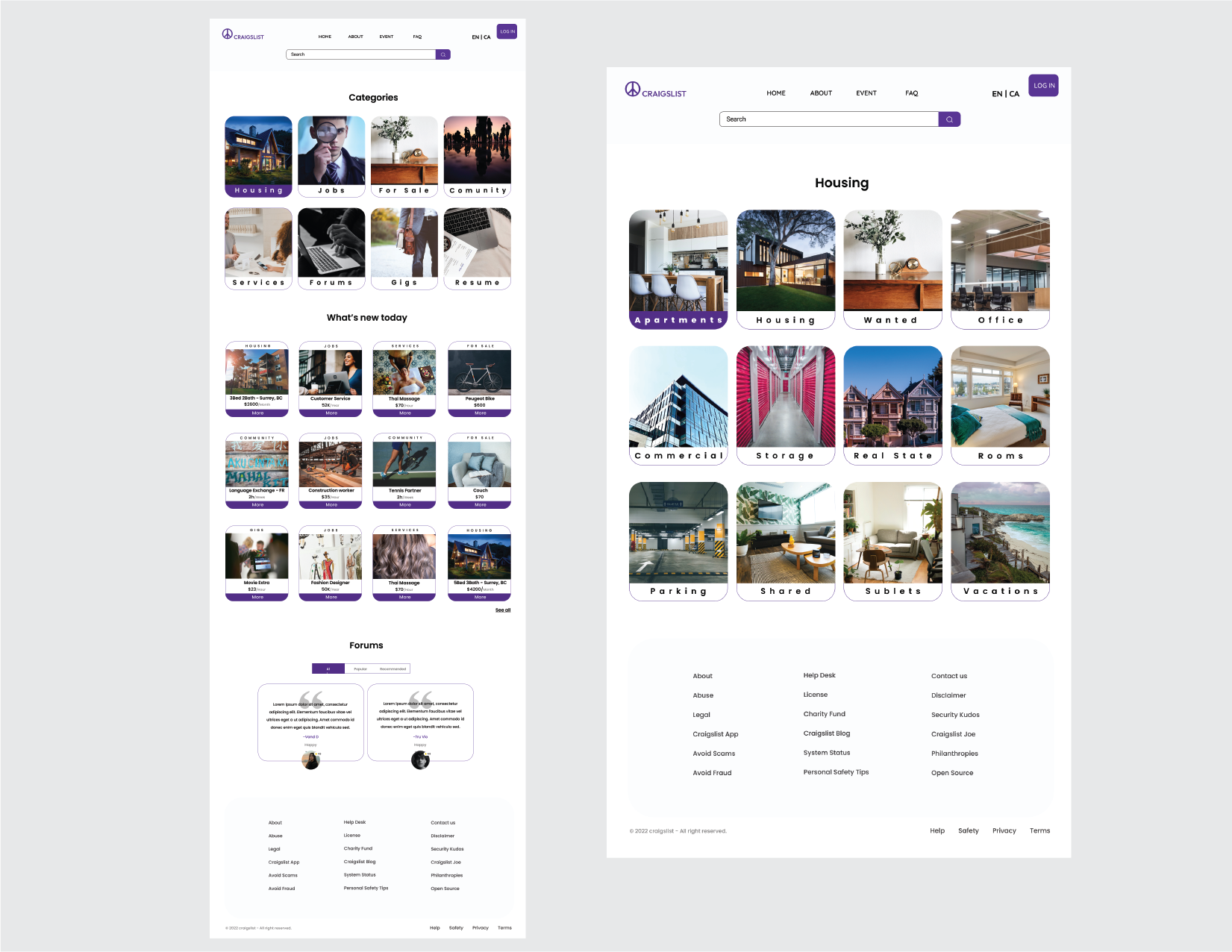Select the Popular tab in Forums

(x=360, y=668)
